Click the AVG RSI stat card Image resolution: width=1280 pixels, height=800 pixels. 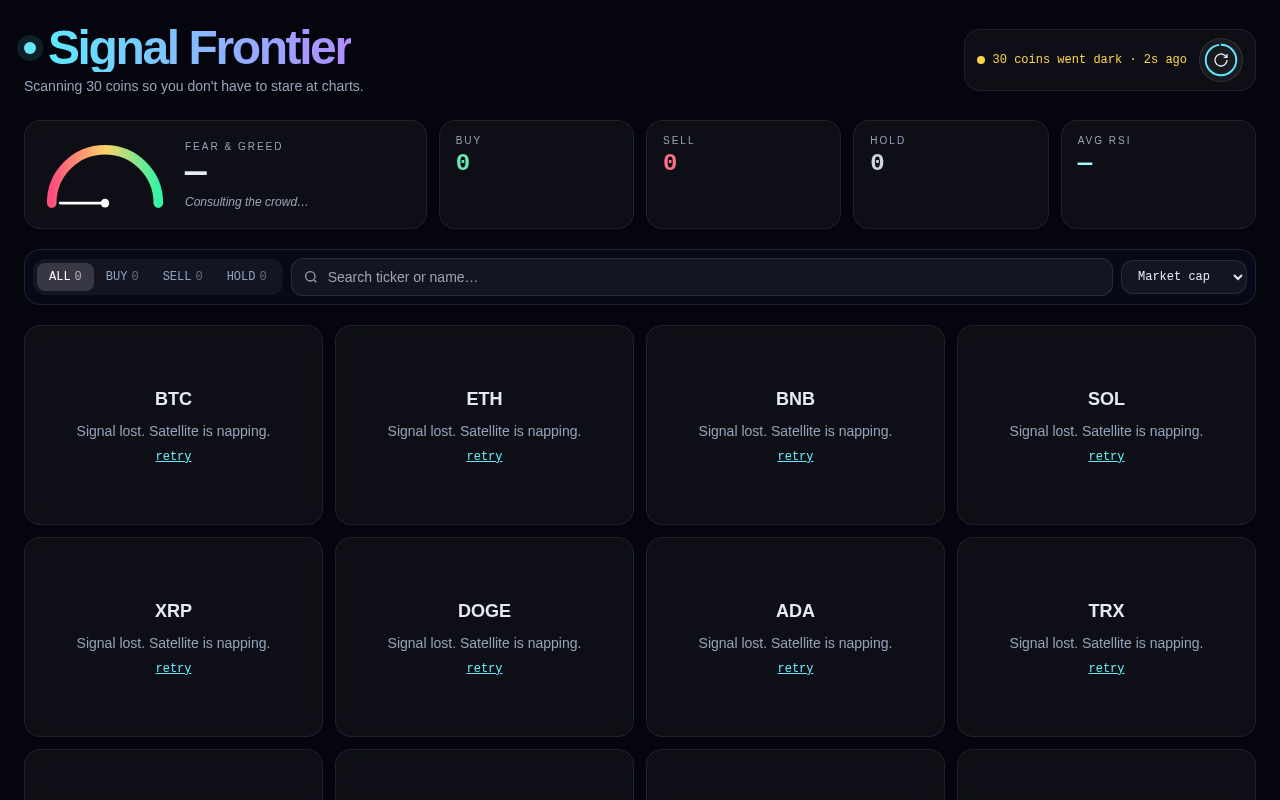coord(1158,175)
